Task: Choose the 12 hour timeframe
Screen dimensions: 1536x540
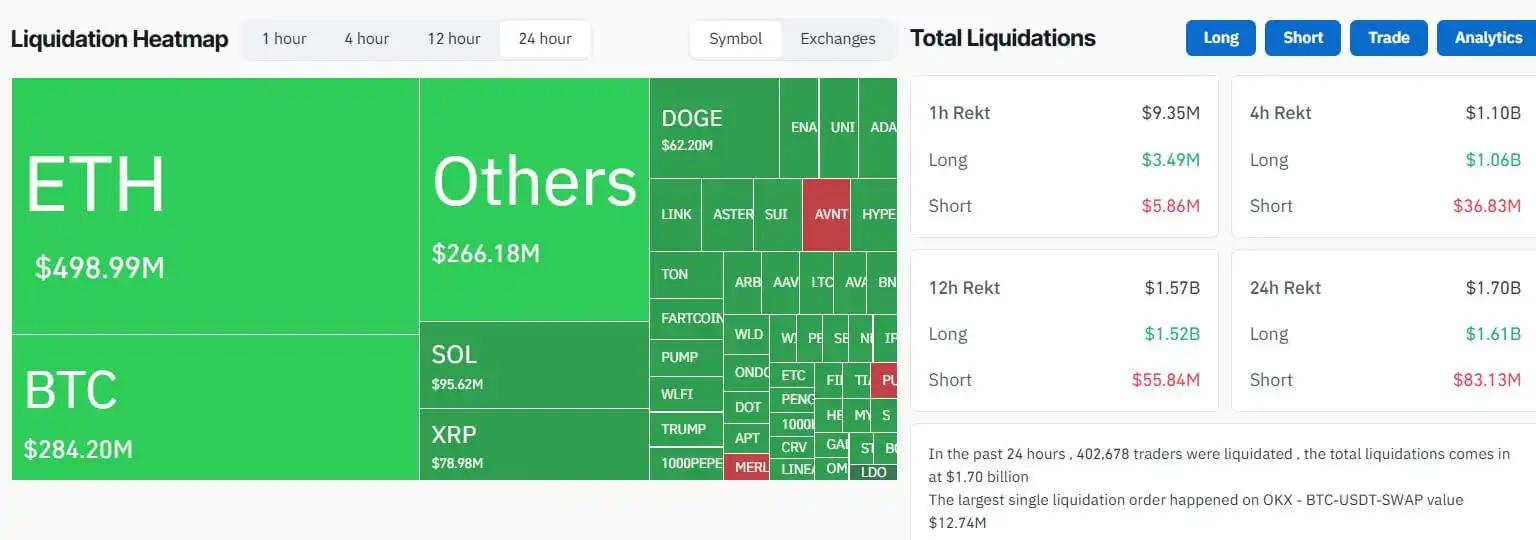Action: coord(454,39)
